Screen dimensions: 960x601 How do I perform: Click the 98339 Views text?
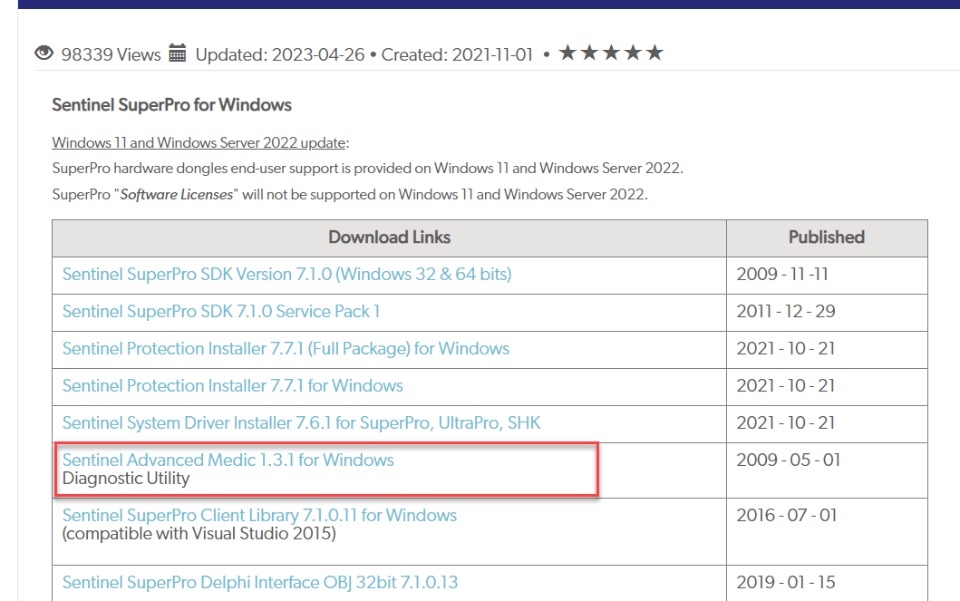[x=111, y=54]
